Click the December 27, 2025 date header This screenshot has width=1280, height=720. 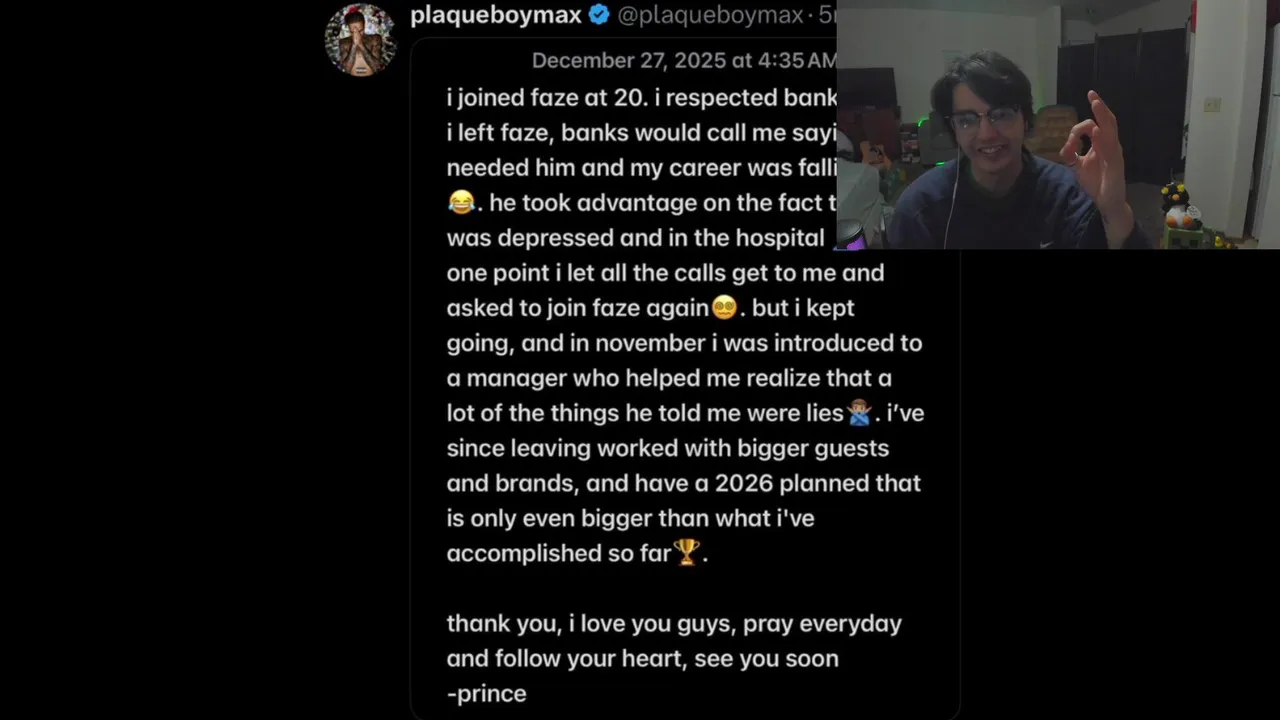click(683, 60)
